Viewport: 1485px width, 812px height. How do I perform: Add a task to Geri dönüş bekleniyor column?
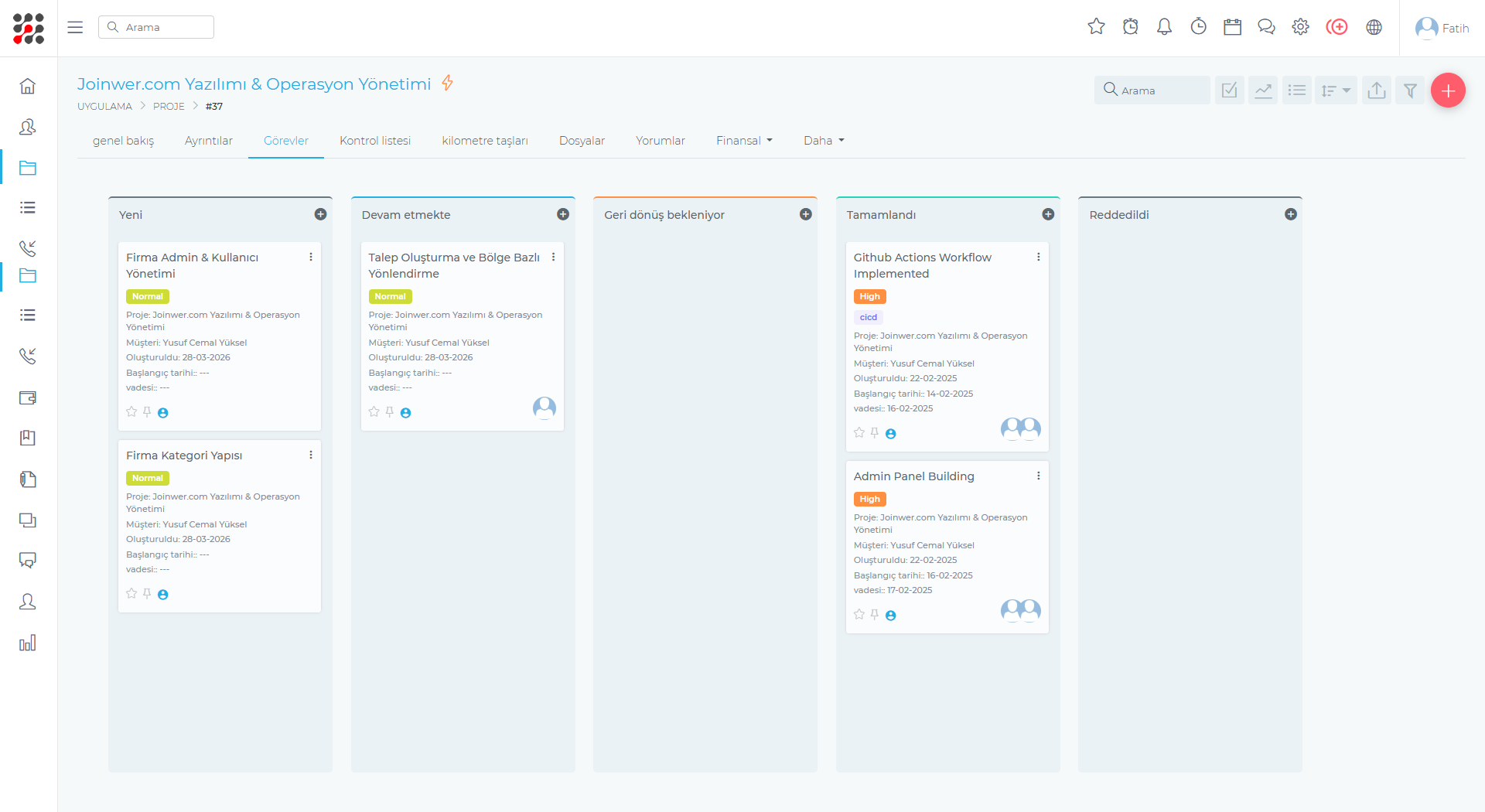(806, 214)
